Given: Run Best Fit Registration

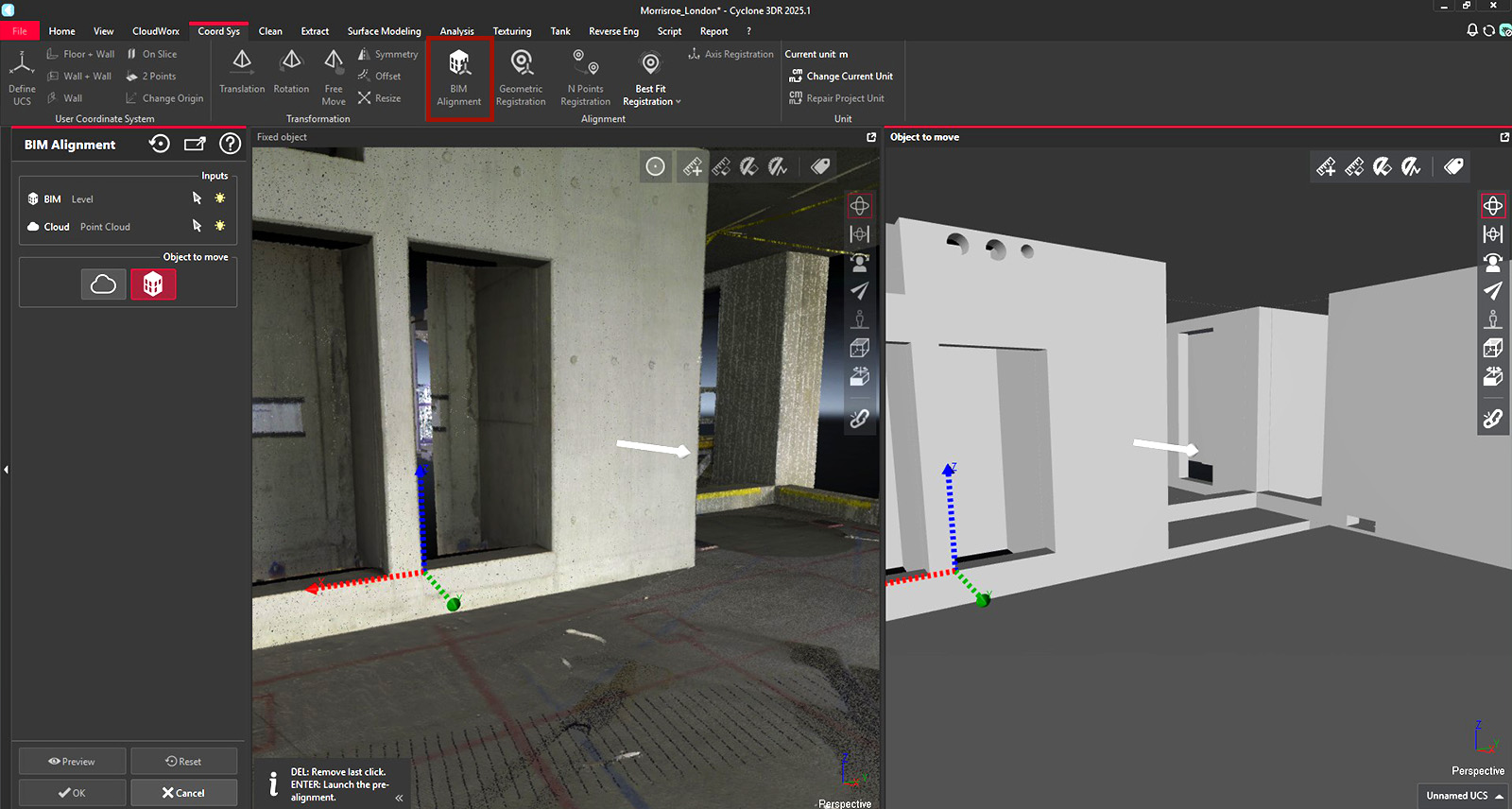Looking at the screenshot, I should coord(650,78).
